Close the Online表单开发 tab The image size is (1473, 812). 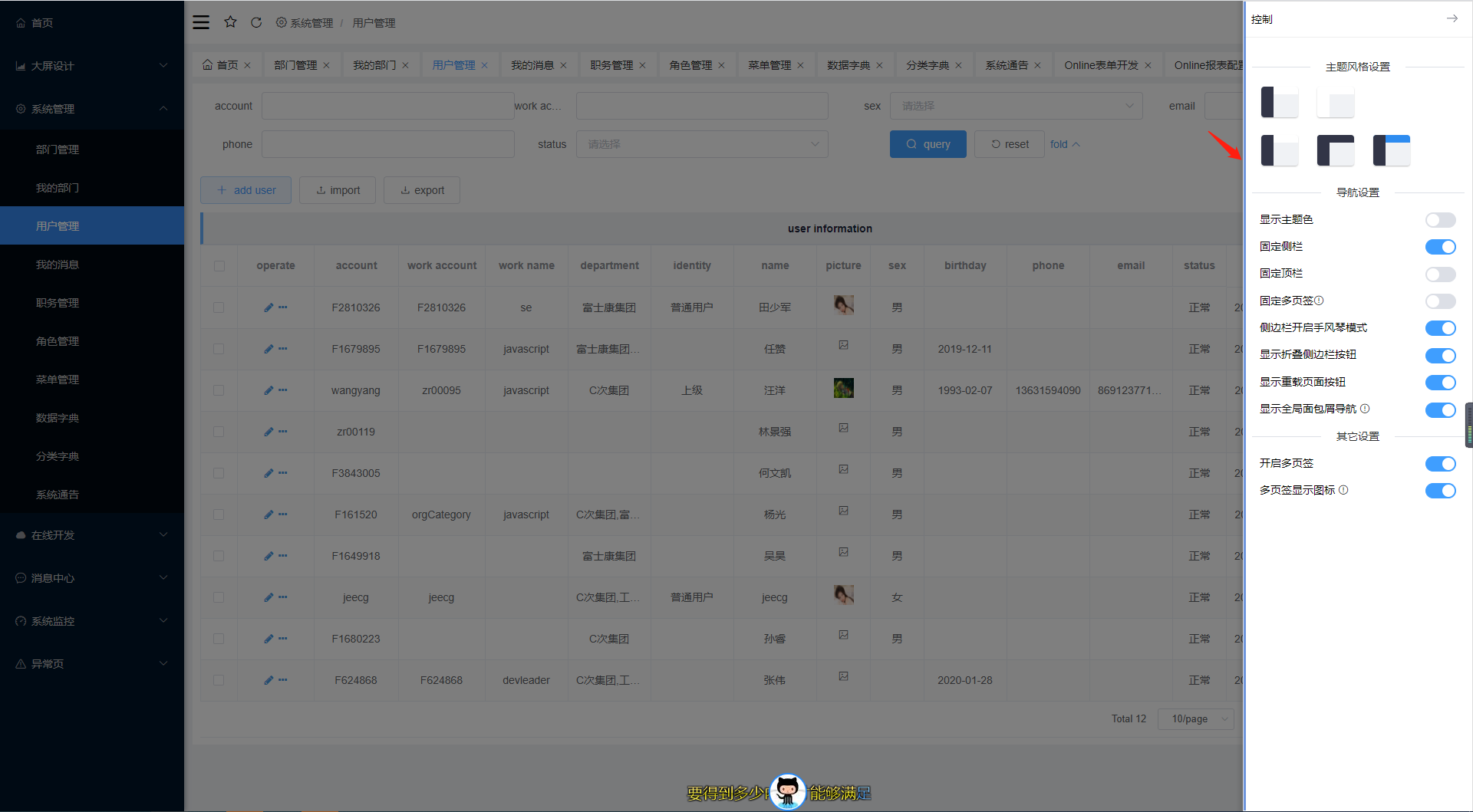pyautogui.click(x=1148, y=65)
